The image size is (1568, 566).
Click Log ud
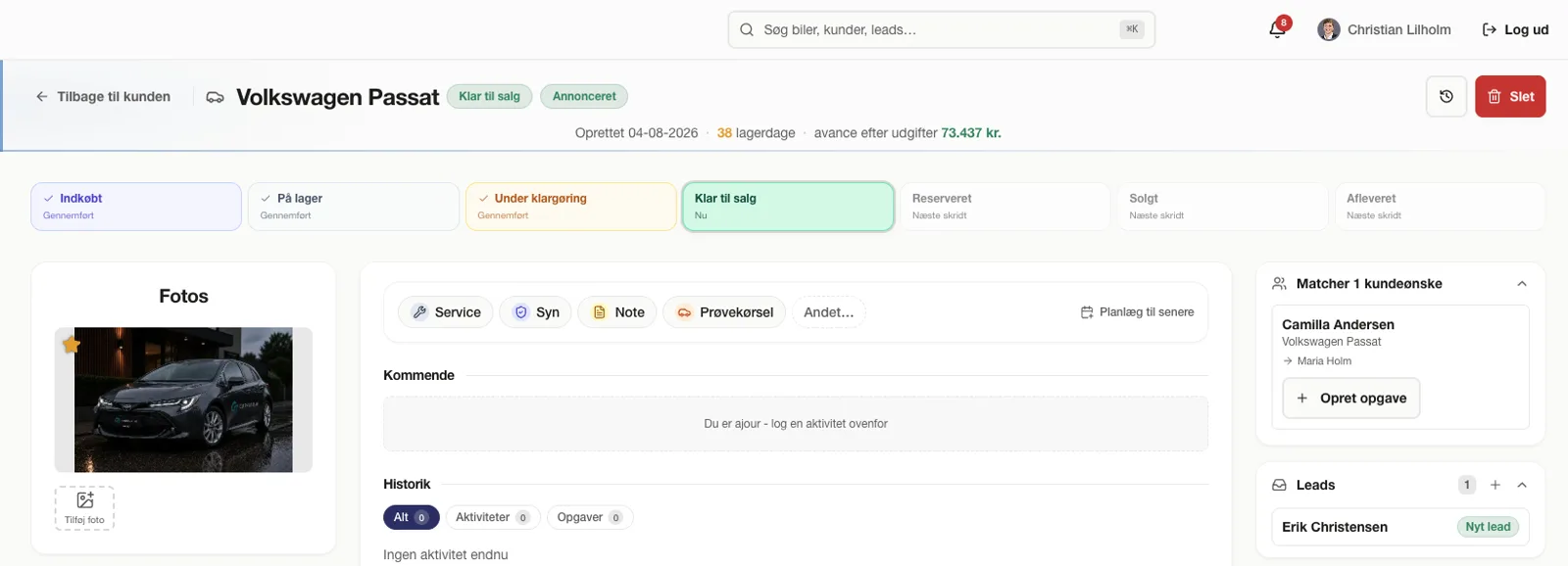(1515, 29)
